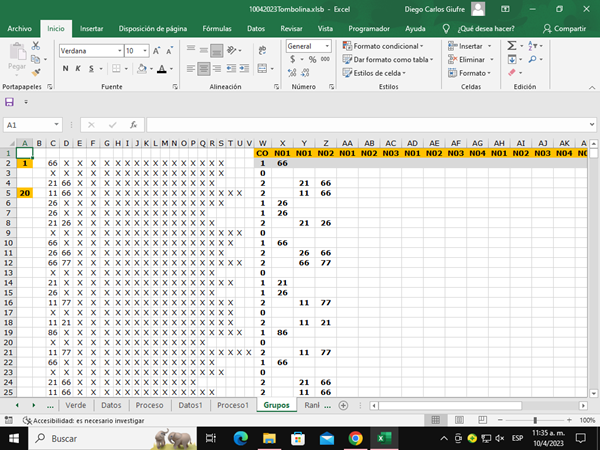Decrease font size with the small A icon
600x450 pixels.
170,51
